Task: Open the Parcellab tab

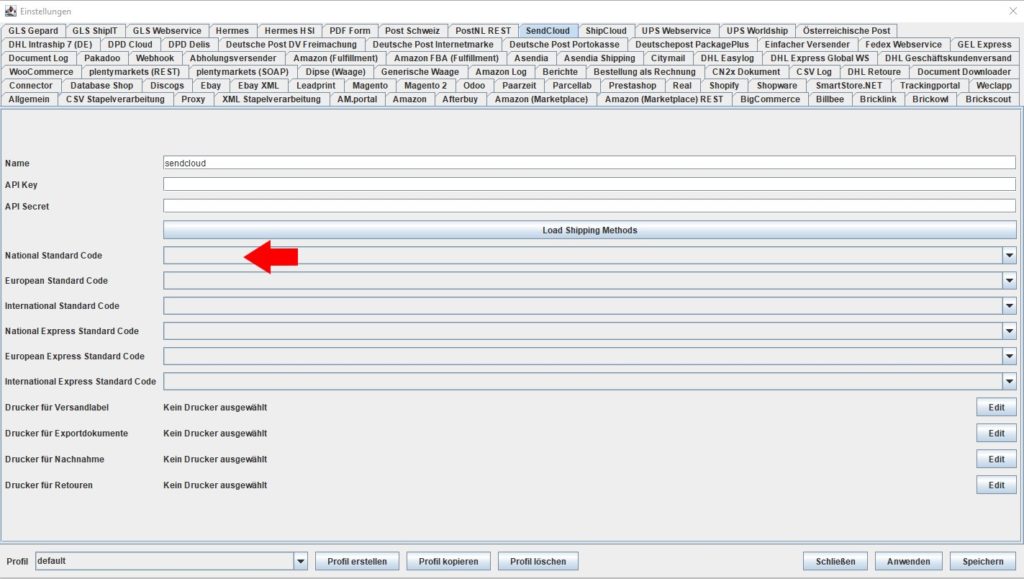Action: click(571, 86)
